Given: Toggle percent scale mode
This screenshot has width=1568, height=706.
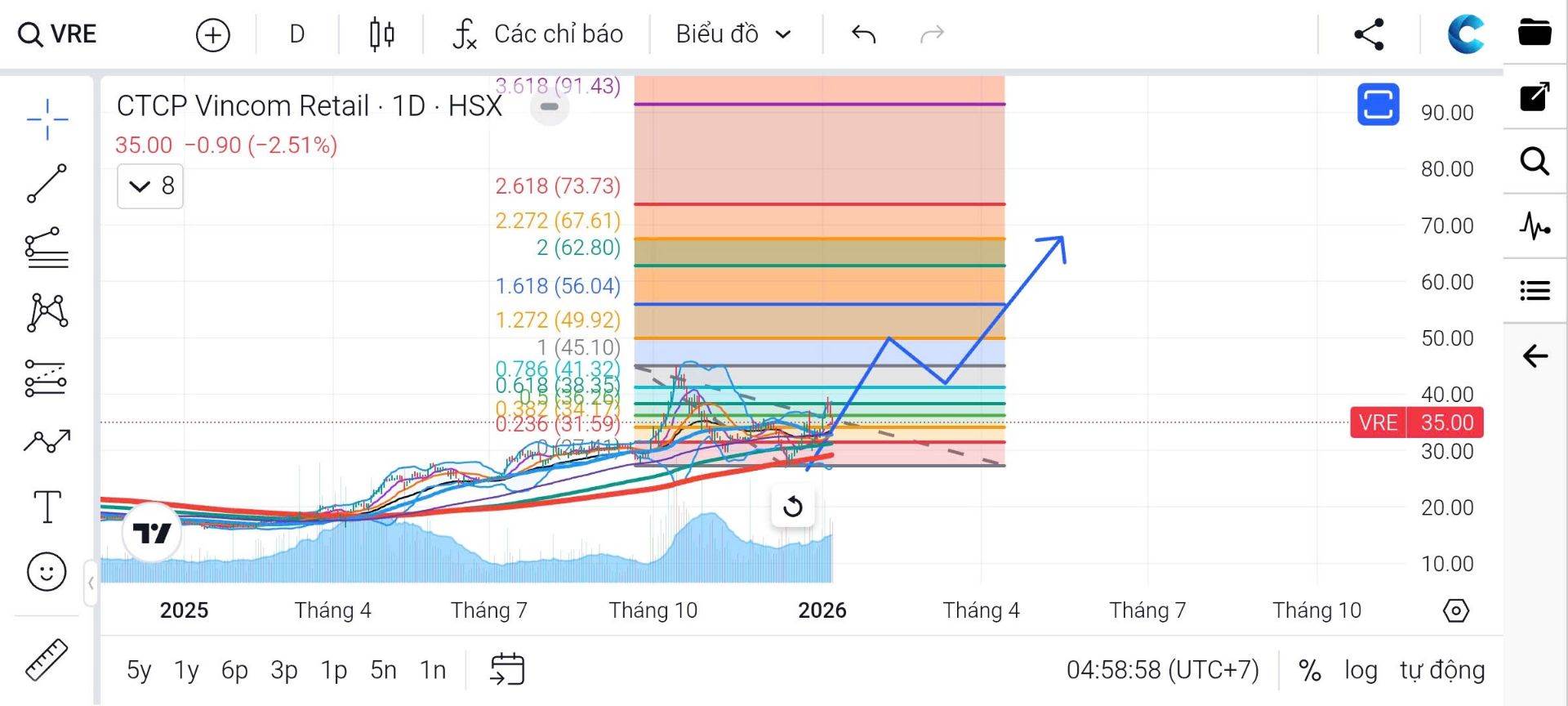Looking at the screenshot, I should tap(1310, 671).
